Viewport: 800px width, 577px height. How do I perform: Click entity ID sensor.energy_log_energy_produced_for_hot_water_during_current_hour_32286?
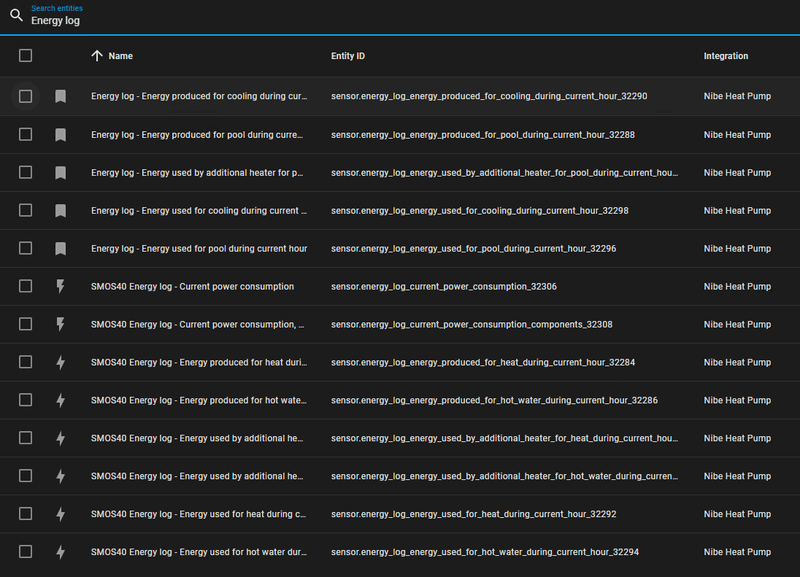494,400
